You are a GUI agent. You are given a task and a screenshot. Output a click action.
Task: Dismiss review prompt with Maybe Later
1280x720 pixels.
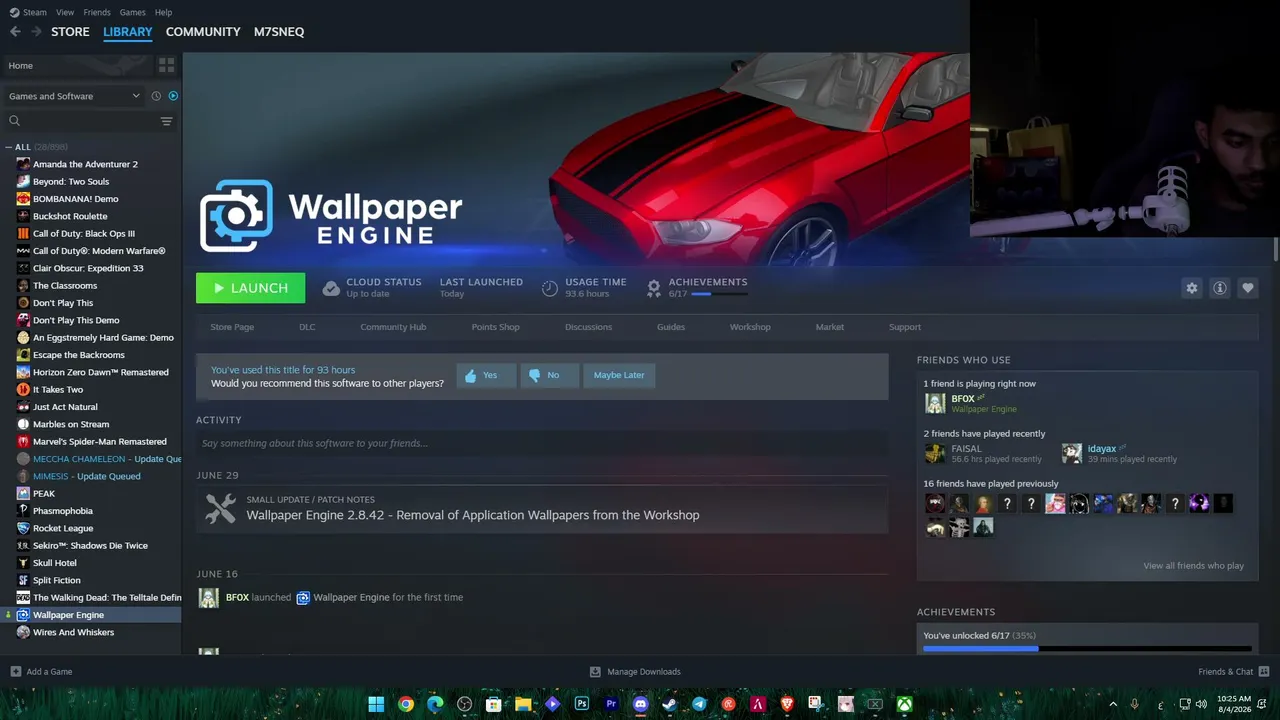point(619,375)
